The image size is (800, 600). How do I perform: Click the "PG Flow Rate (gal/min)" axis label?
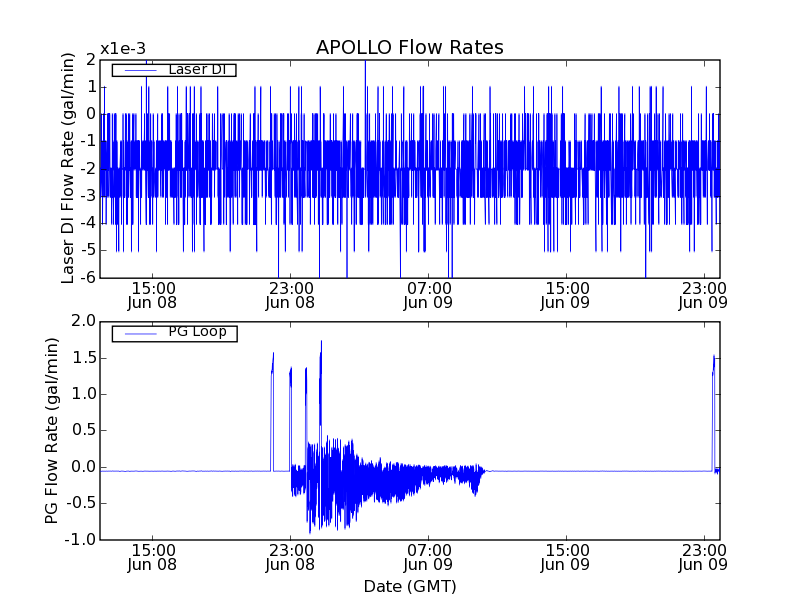(x=52, y=430)
